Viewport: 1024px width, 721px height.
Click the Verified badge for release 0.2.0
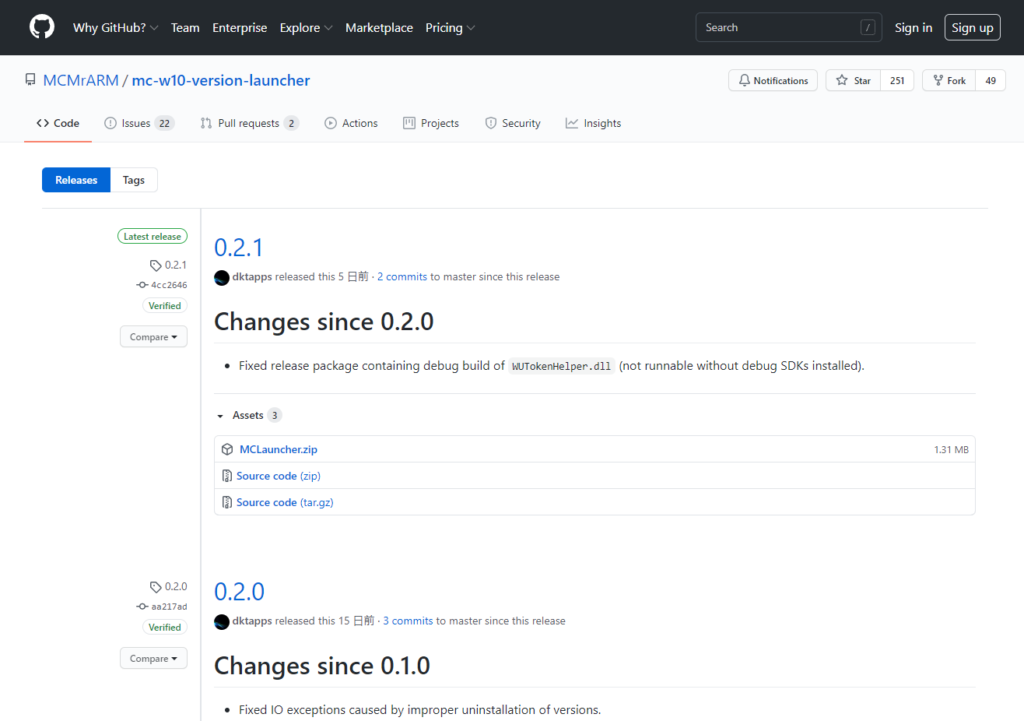[x=165, y=627]
